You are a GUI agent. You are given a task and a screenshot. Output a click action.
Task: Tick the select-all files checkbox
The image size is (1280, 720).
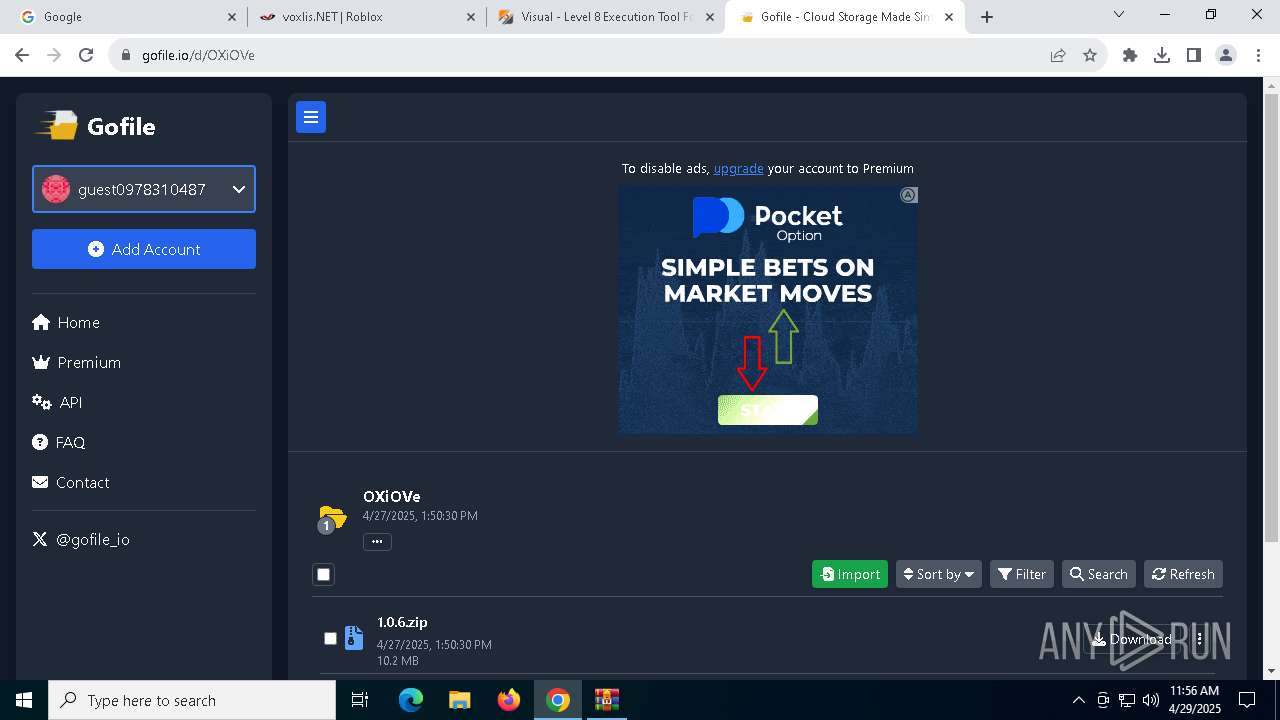pos(323,574)
